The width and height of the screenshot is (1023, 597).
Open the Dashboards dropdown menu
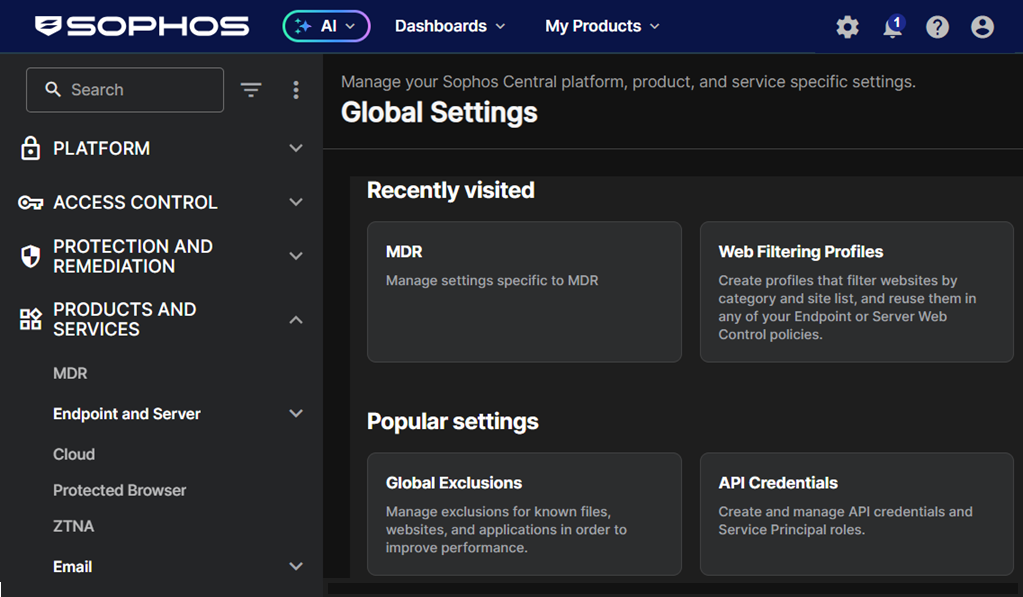[450, 26]
